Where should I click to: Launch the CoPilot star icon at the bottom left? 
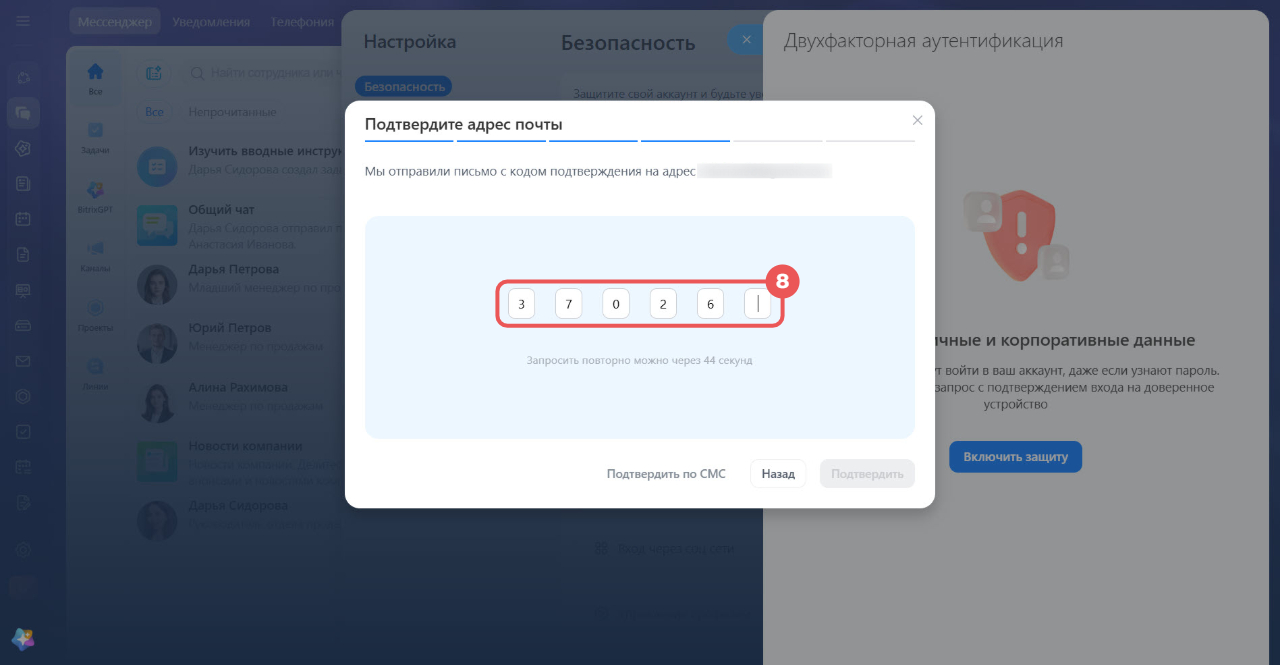pos(23,639)
